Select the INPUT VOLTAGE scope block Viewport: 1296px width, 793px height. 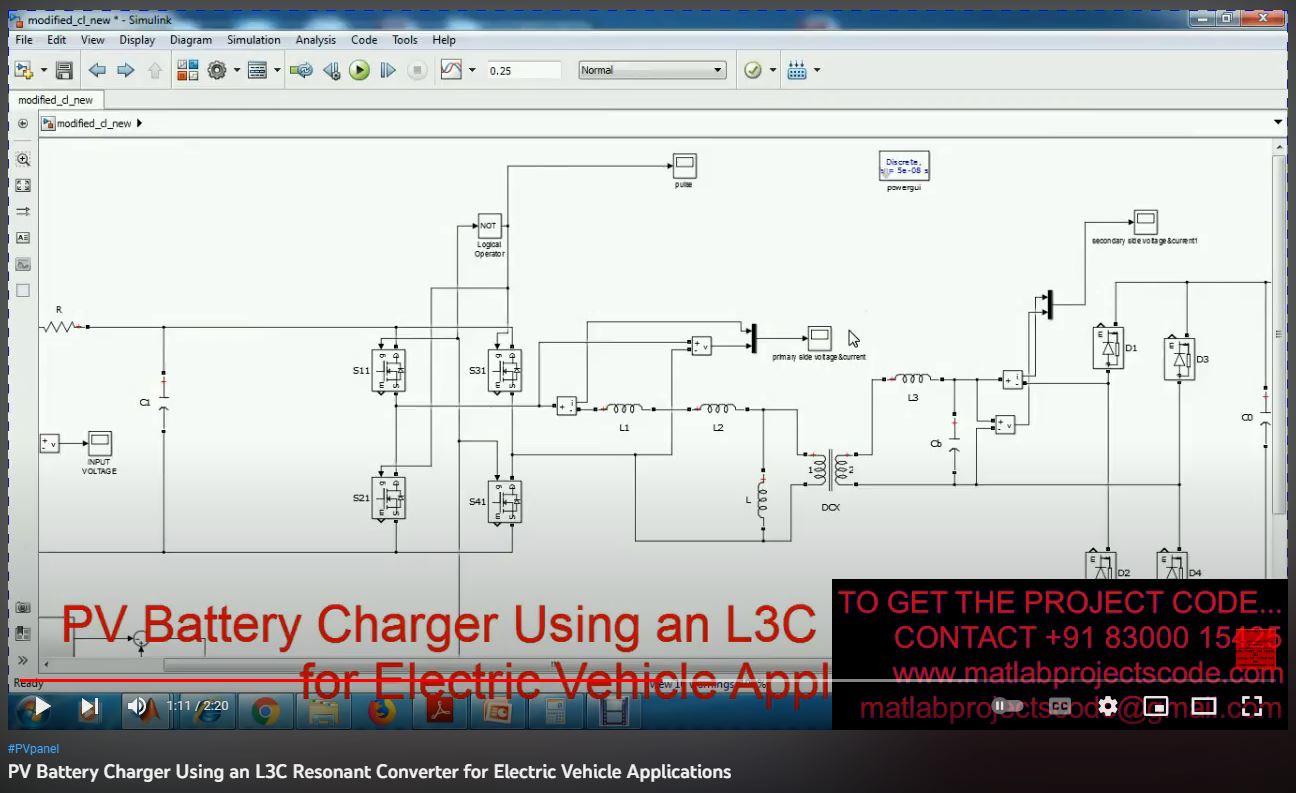pyautogui.click(x=99, y=443)
